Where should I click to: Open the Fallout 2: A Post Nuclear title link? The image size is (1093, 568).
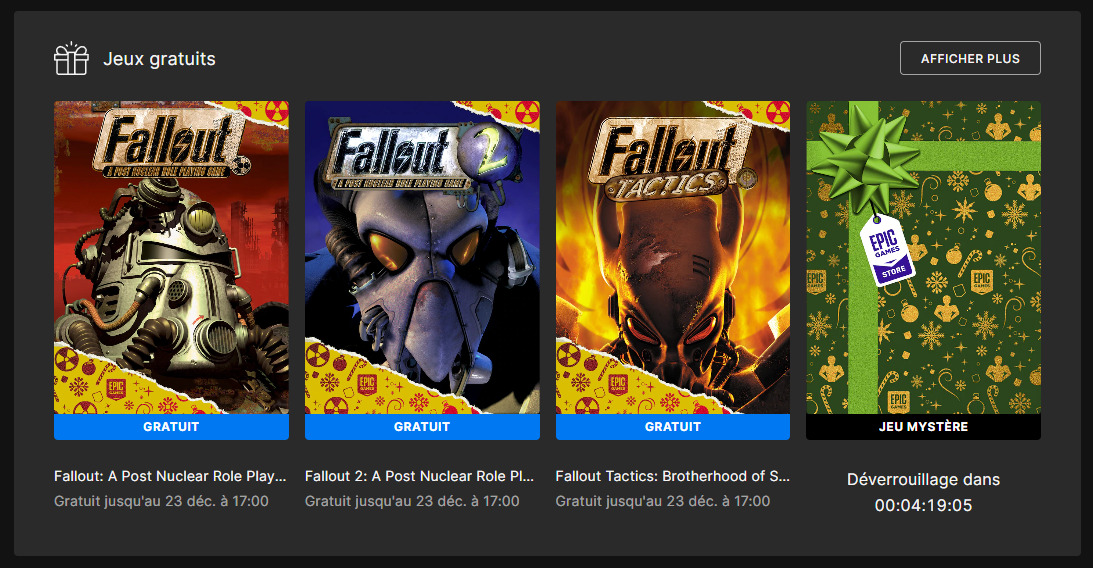(x=420, y=476)
